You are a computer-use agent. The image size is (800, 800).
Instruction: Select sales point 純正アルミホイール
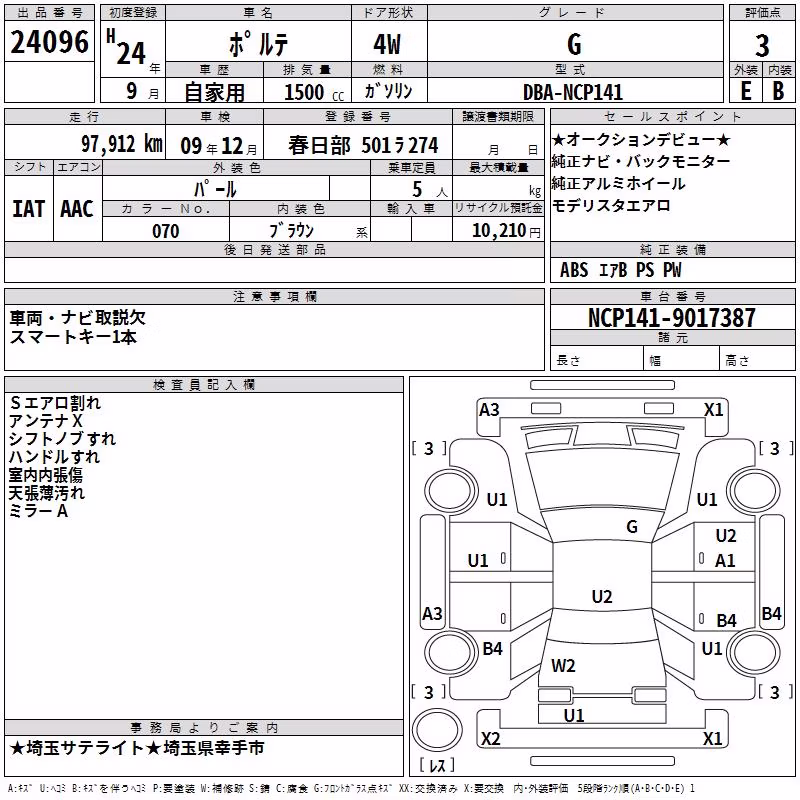618,183
